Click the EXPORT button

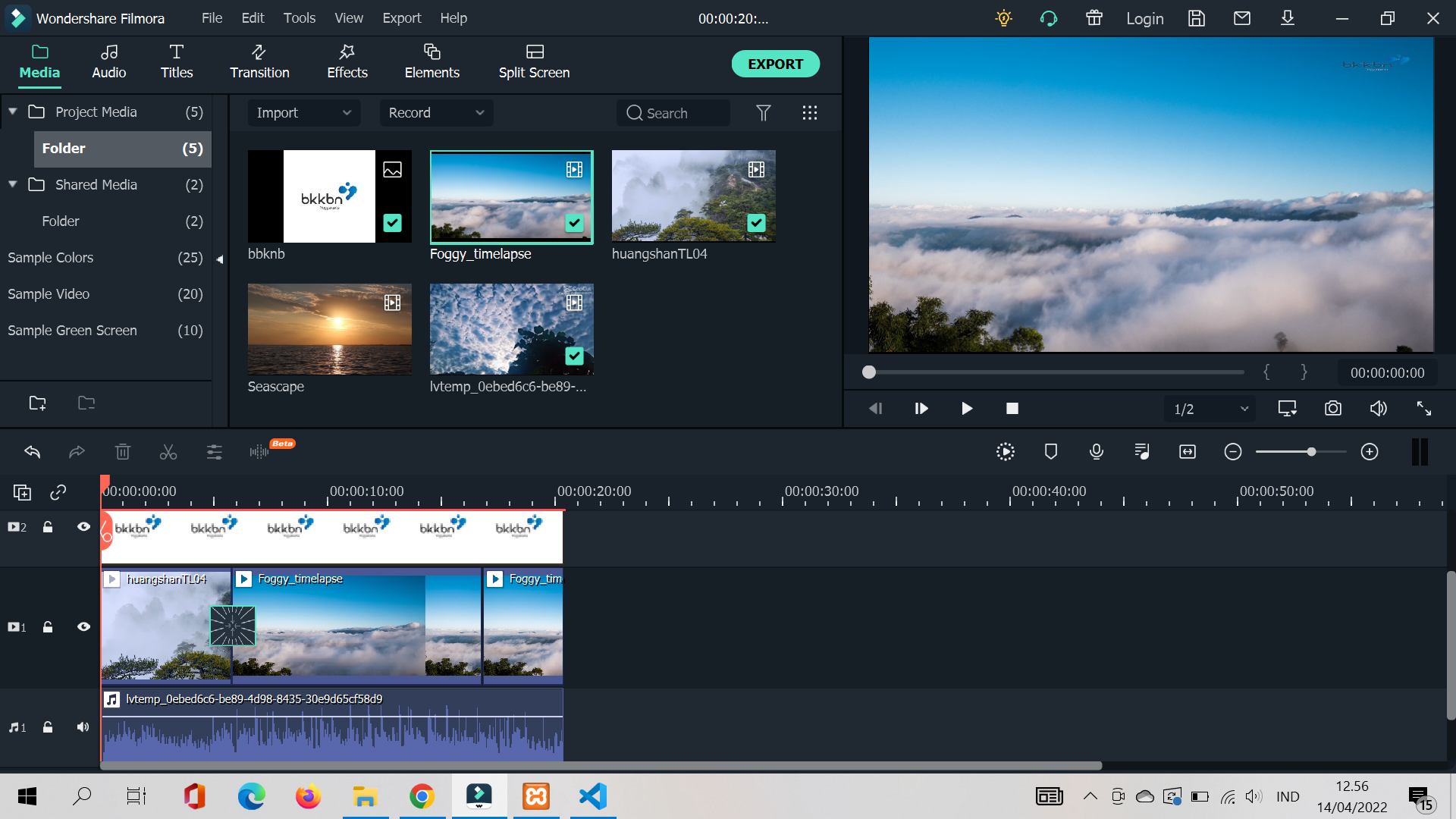(775, 64)
